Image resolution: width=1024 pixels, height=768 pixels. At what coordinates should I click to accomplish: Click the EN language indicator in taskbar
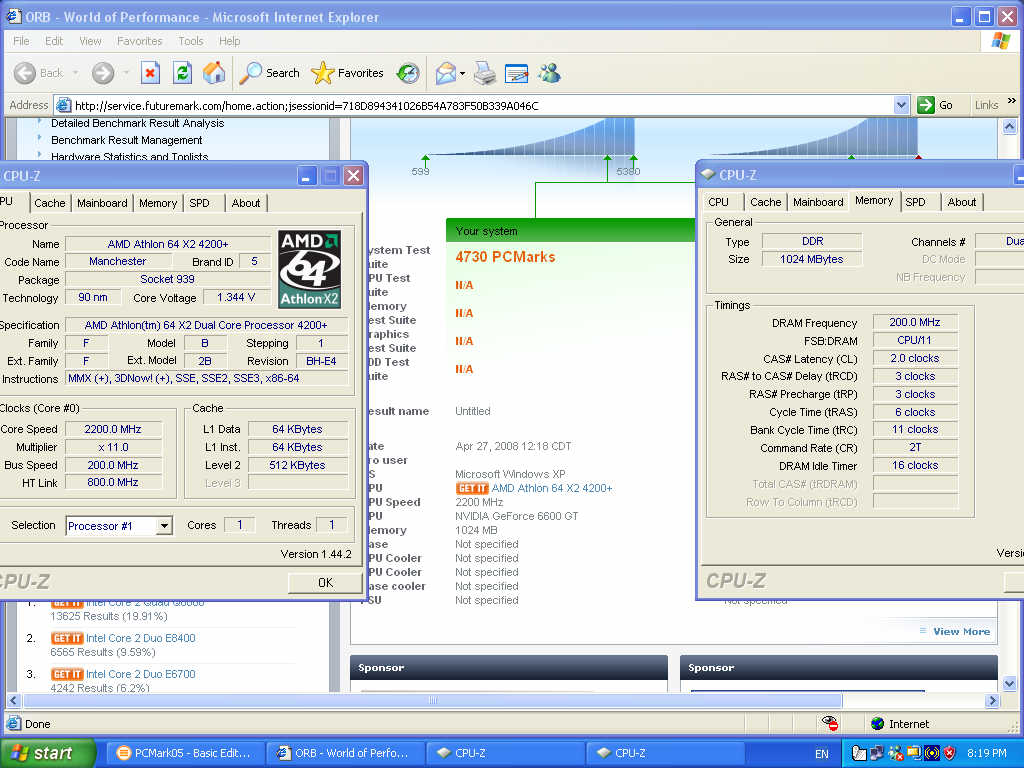pos(821,754)
